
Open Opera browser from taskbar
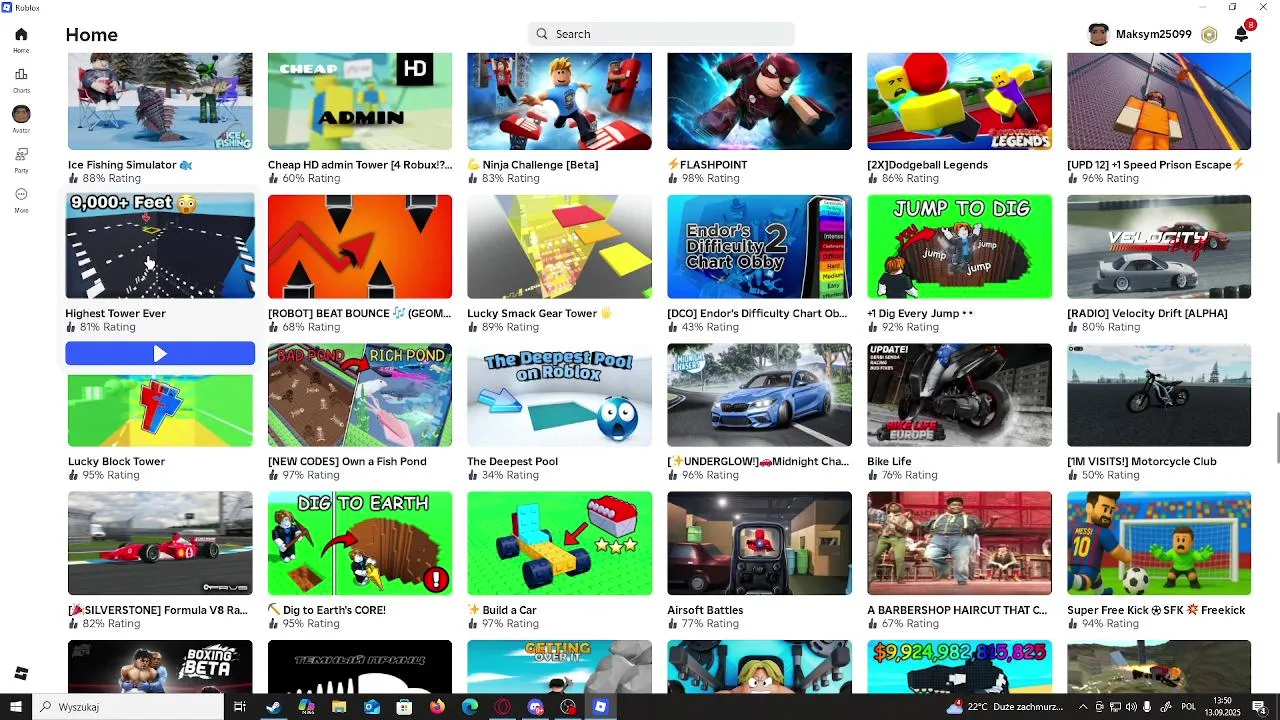coord(503,707)
